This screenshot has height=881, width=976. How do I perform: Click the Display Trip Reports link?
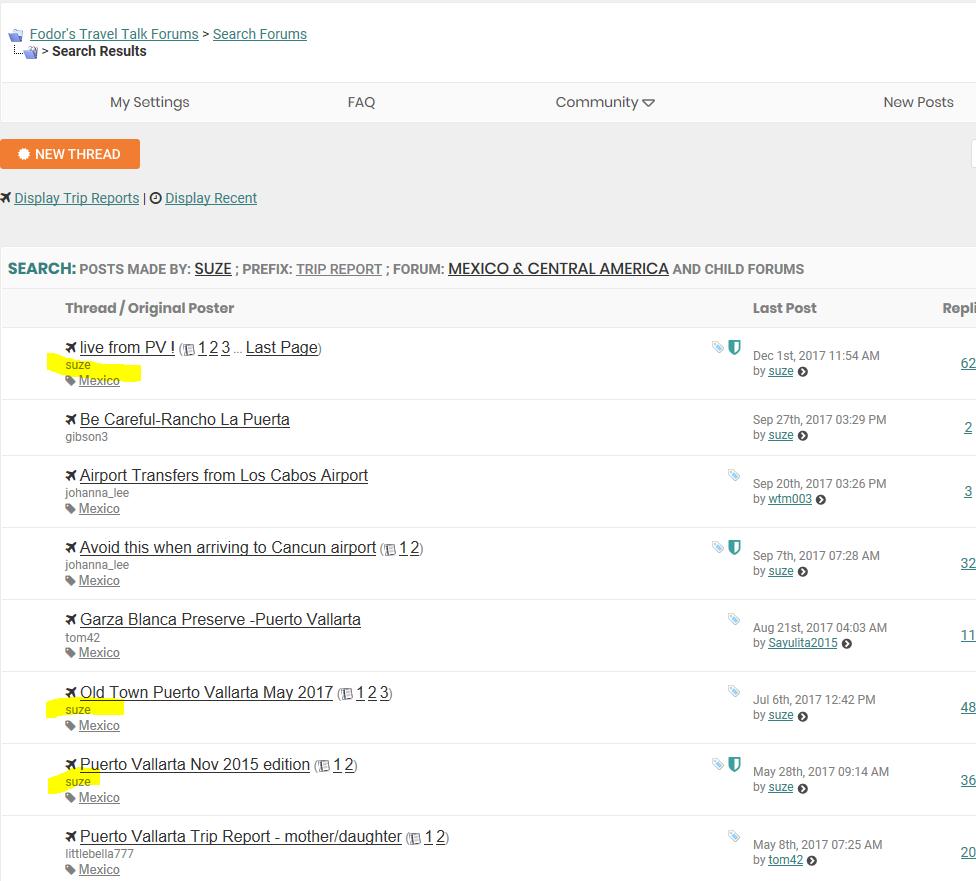click(76, 198)
